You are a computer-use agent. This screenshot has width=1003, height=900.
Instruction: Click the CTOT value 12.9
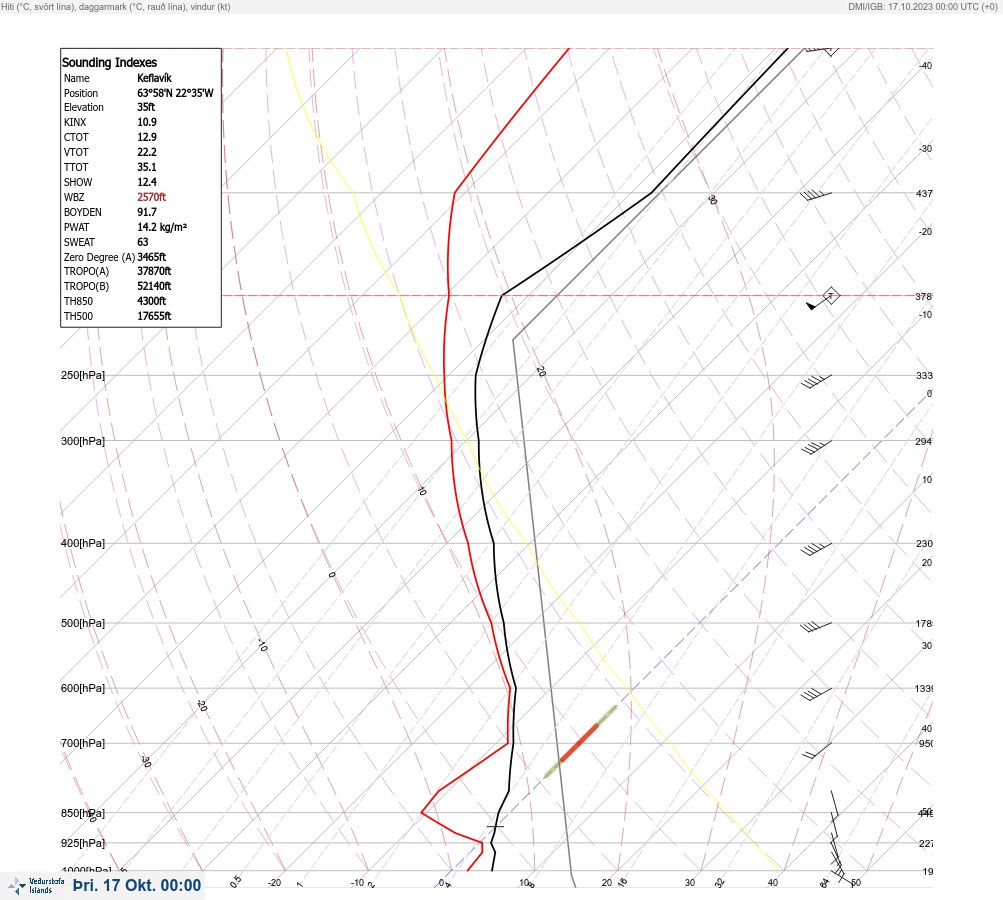point(146,137)
